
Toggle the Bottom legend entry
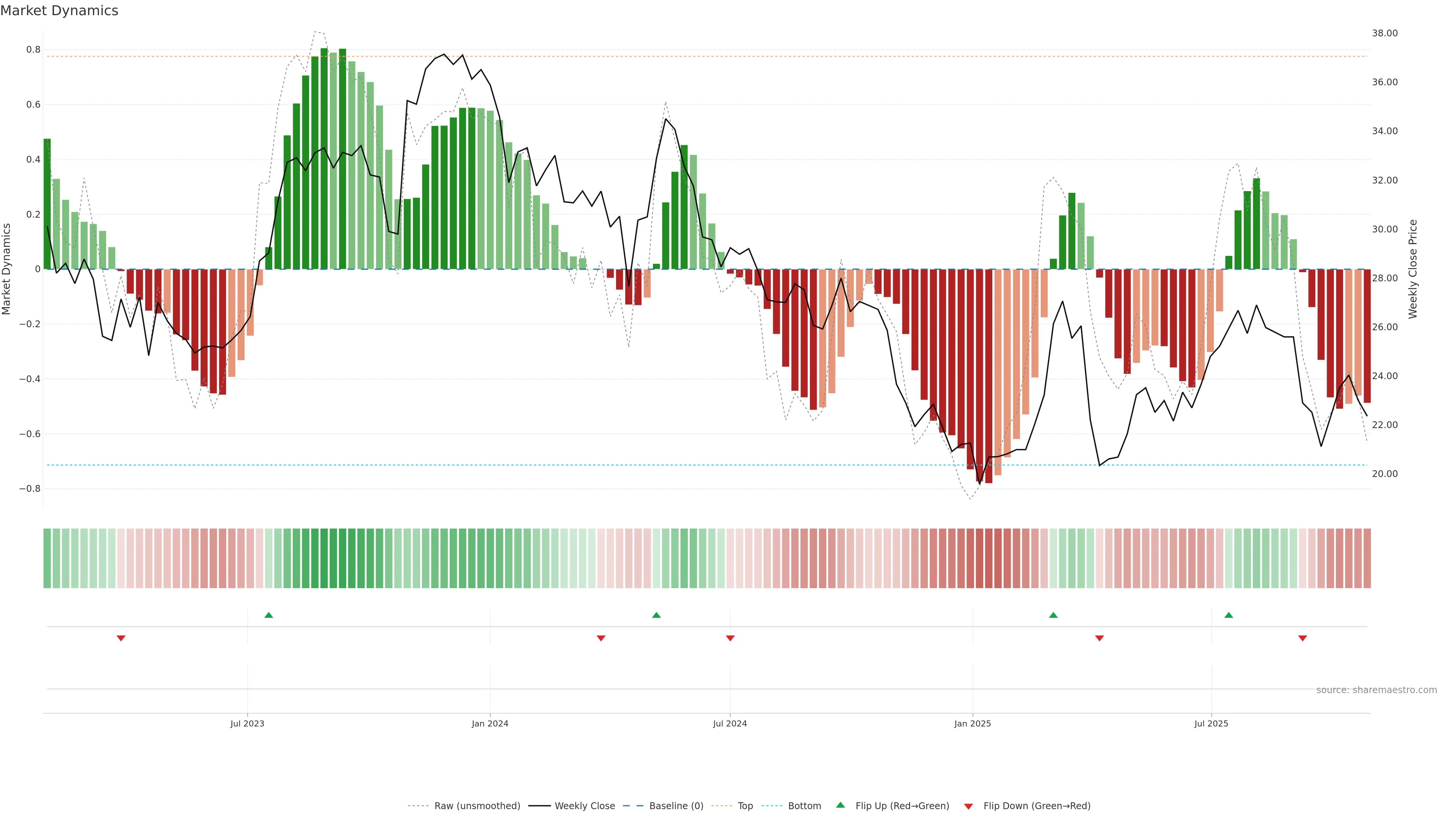pos(804,806)
